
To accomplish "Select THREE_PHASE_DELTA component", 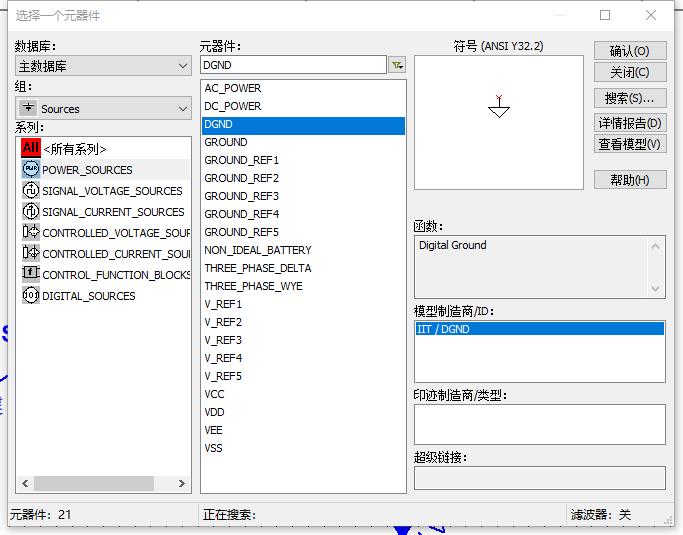I will coord(303,268).
